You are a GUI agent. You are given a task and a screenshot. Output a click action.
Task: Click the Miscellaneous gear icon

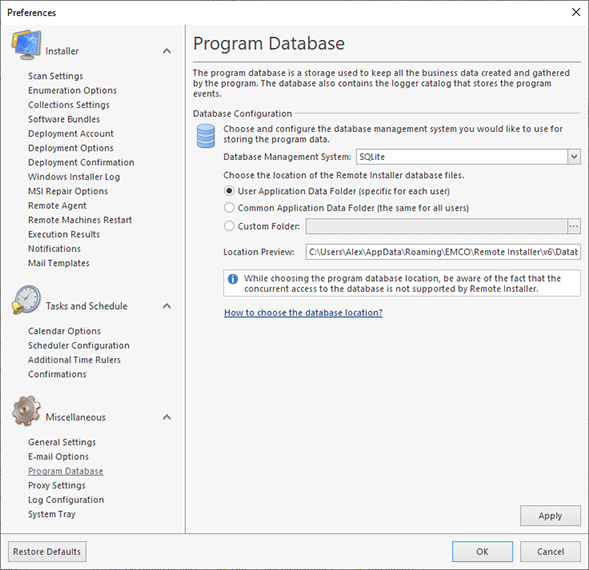coord(26,411)
